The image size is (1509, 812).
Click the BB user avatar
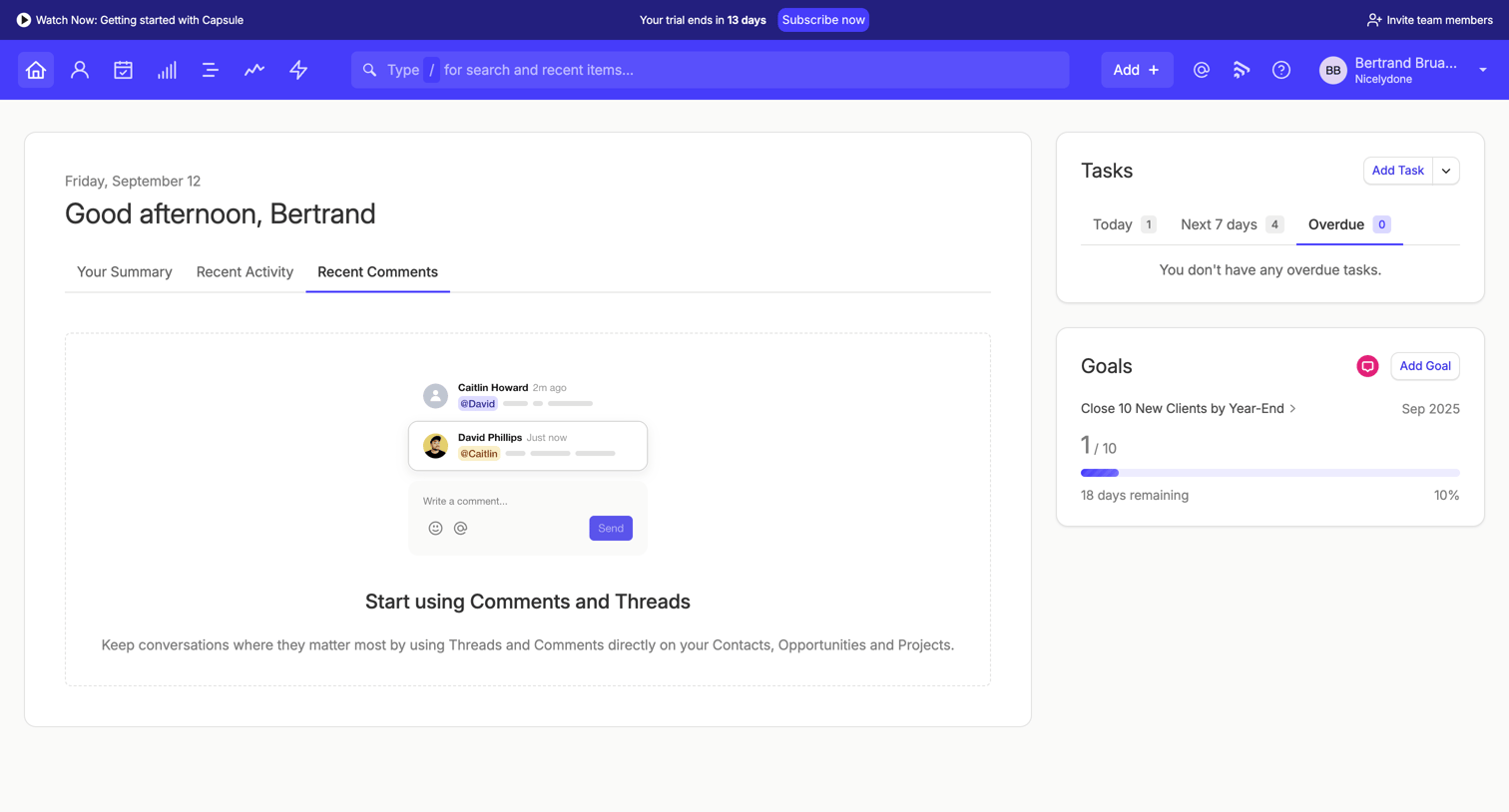click(1332, 70)
